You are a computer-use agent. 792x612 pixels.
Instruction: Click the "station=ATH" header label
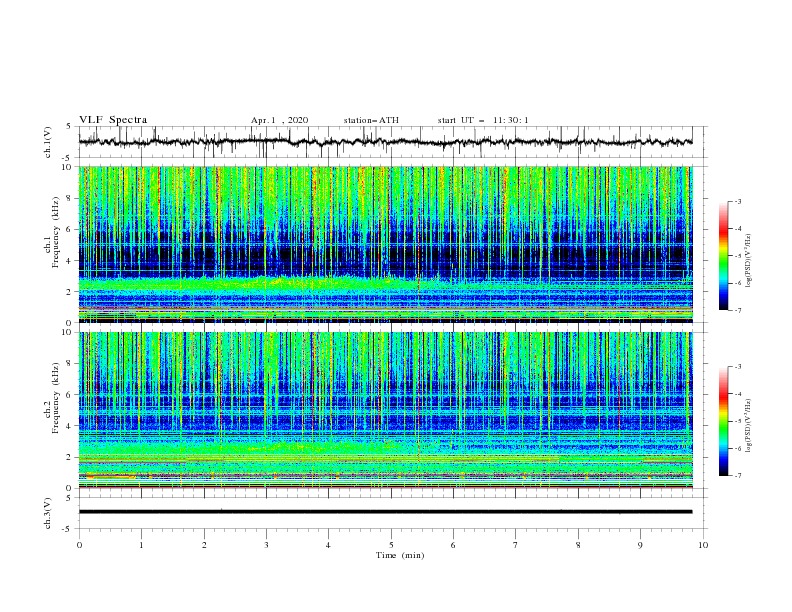pos(371,120)
